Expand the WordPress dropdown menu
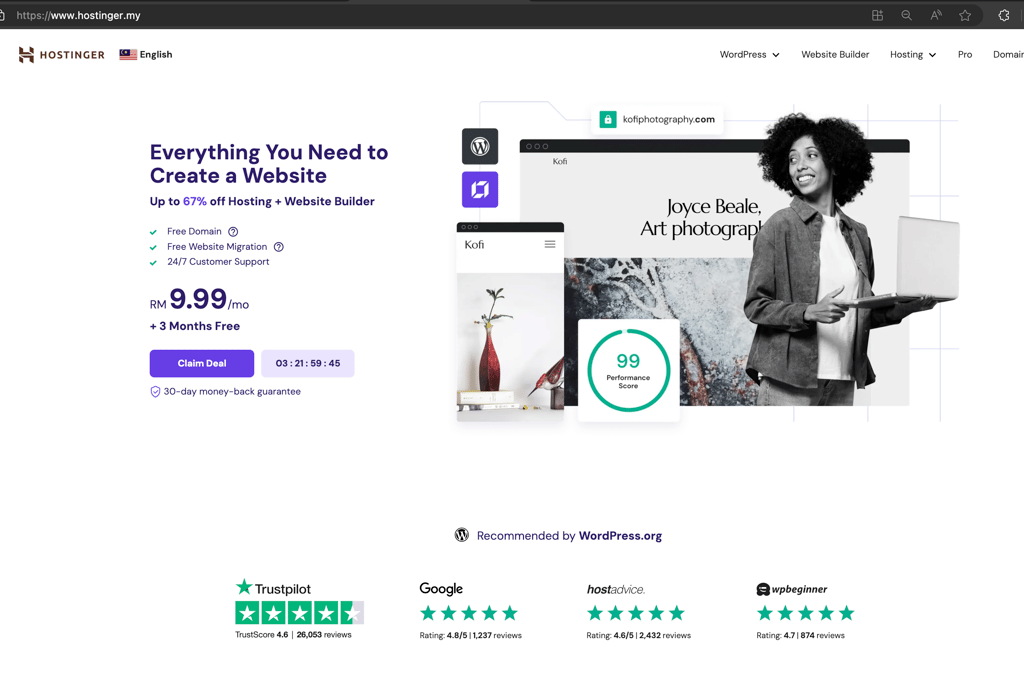 [x=749, y=55]
